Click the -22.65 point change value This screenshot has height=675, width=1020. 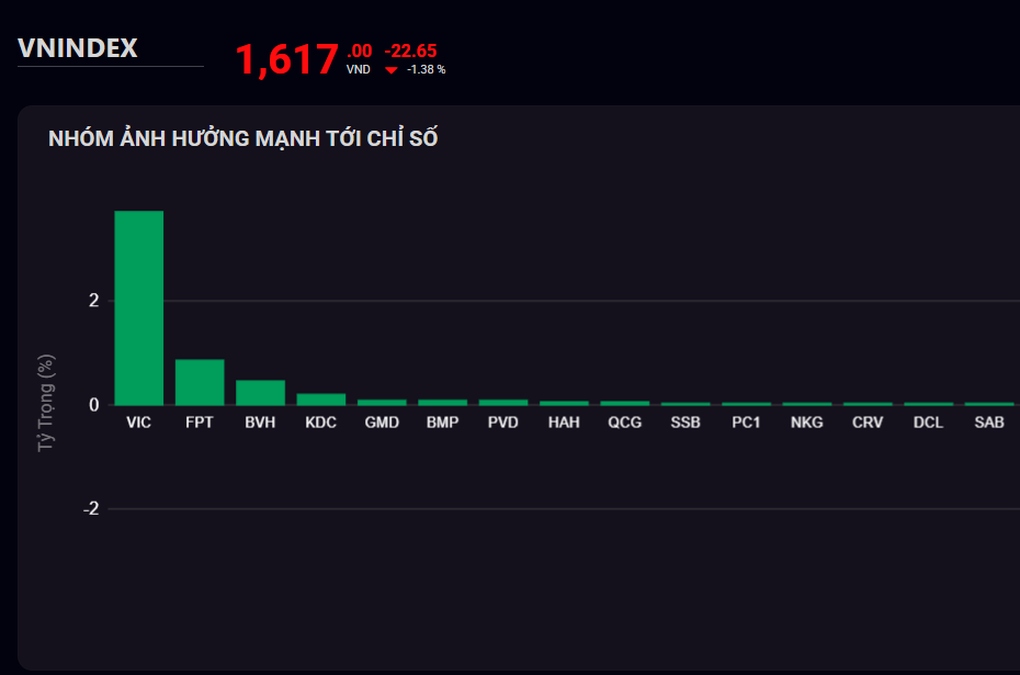tap(410, 51)
